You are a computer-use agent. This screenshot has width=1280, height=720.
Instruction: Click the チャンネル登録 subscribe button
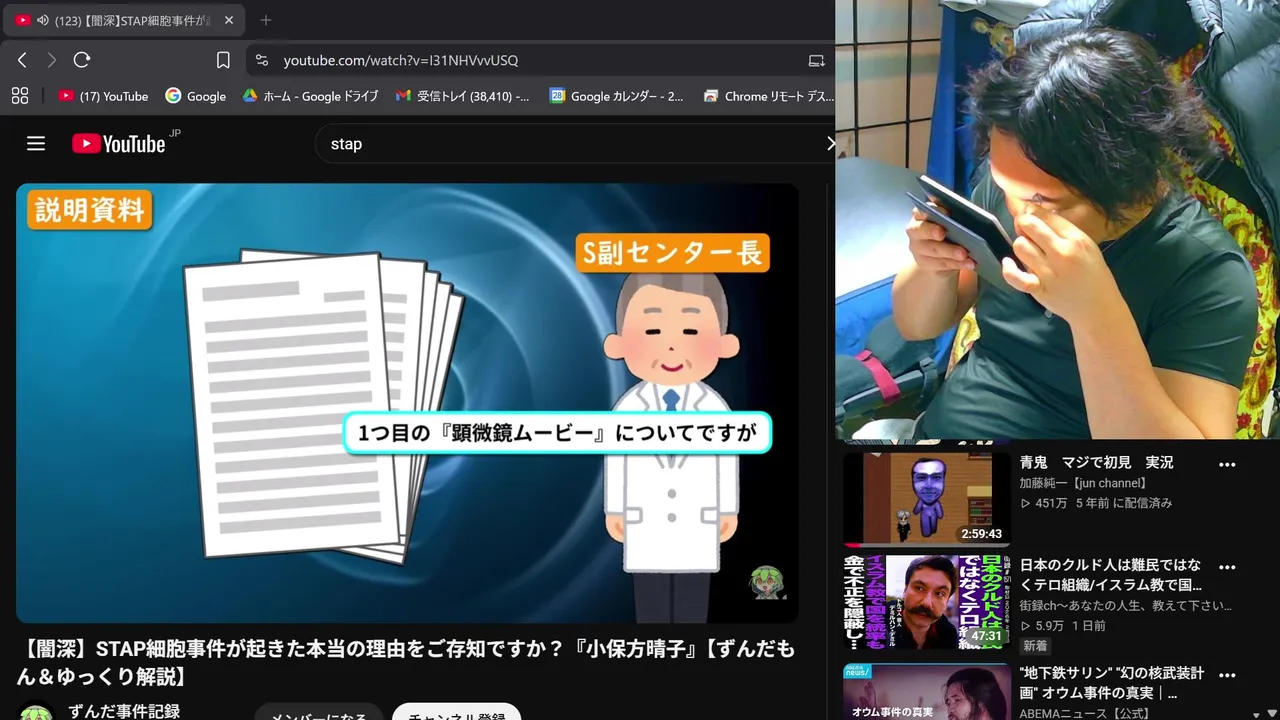click(456, 714)
